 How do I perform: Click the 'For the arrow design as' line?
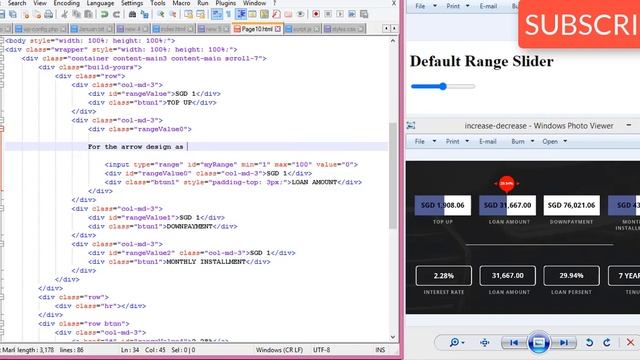pos(196,147)
